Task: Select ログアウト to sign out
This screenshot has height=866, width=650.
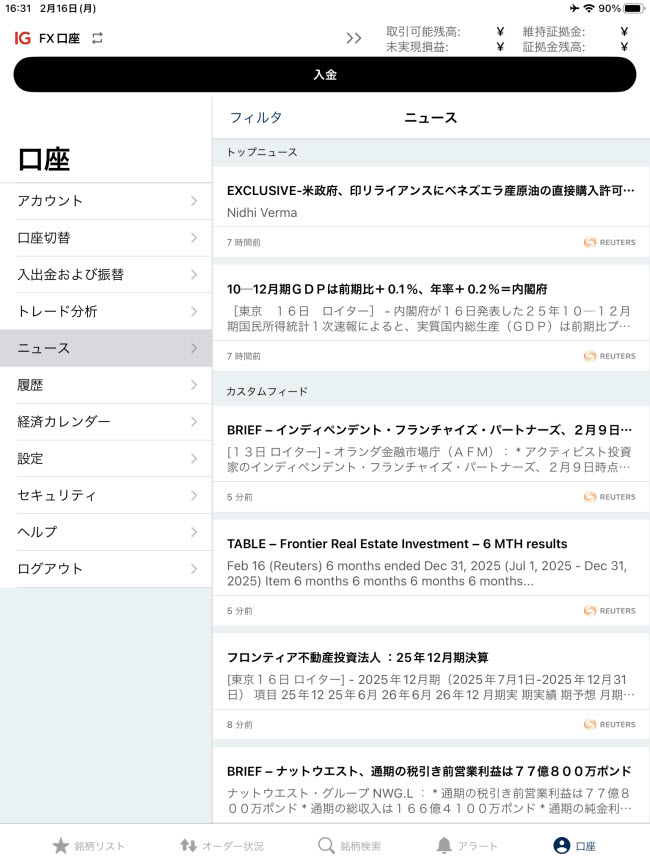Action: [106, 569]
